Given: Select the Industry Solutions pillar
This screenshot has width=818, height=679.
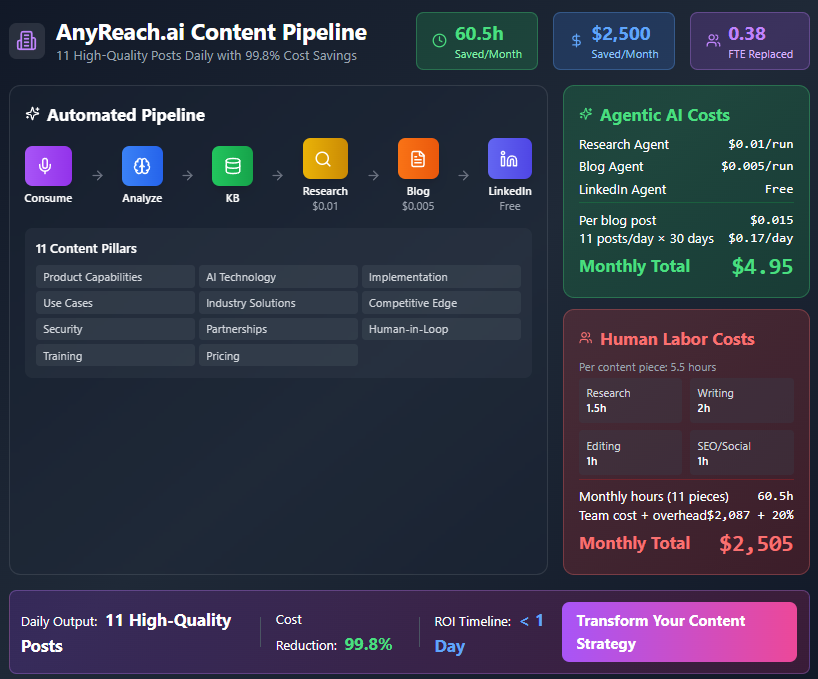Looking at the screenshot, I should coord(278,303).
